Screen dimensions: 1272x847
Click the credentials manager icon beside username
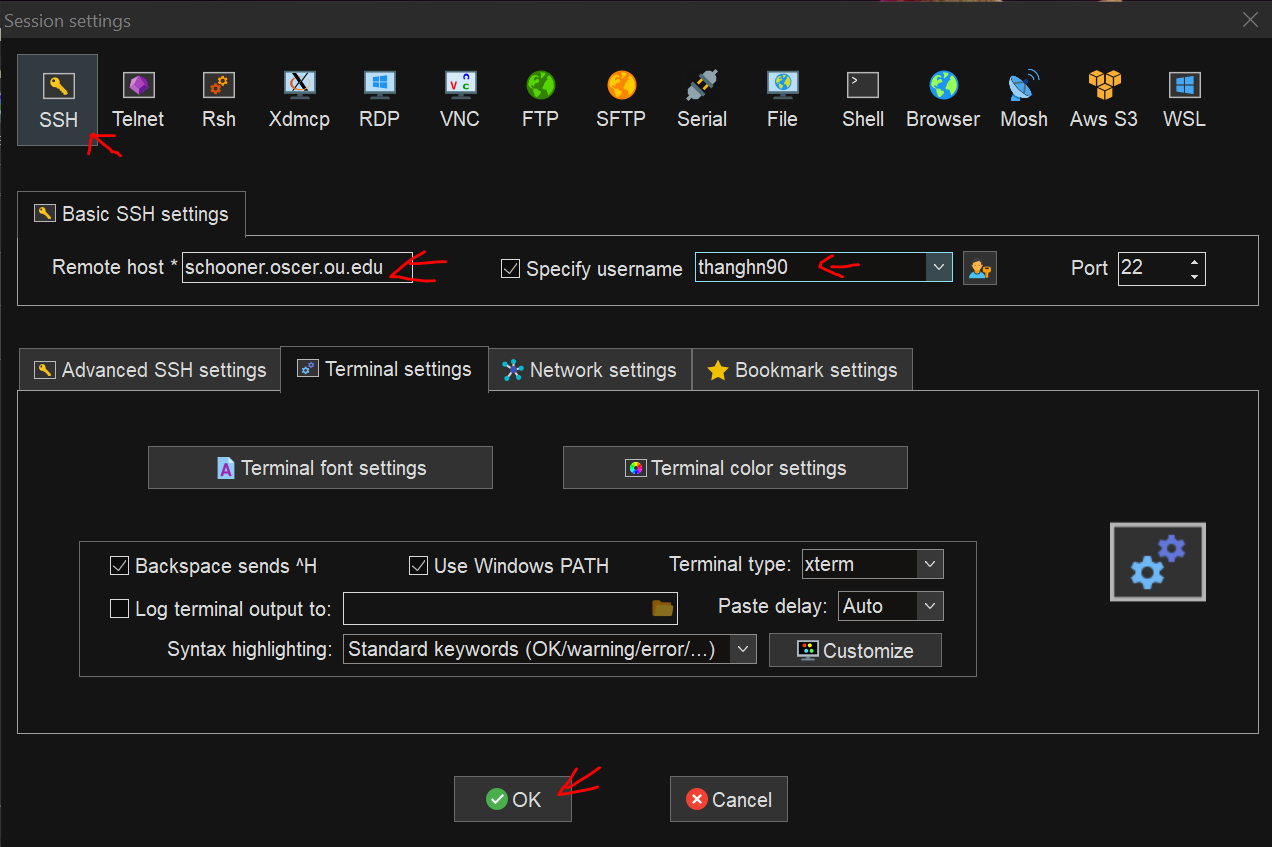tap(979, 268)
